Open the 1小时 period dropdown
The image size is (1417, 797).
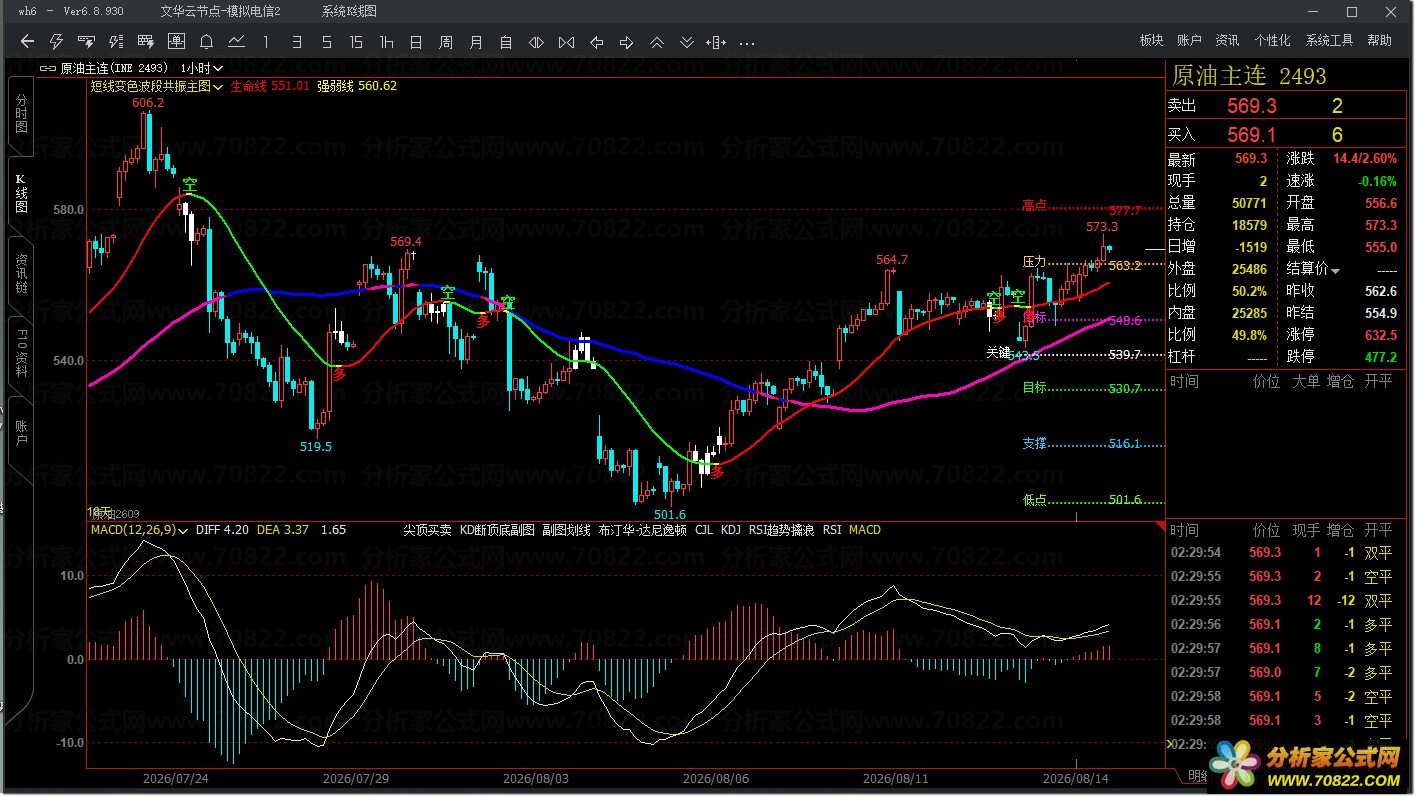click(202, 68)
